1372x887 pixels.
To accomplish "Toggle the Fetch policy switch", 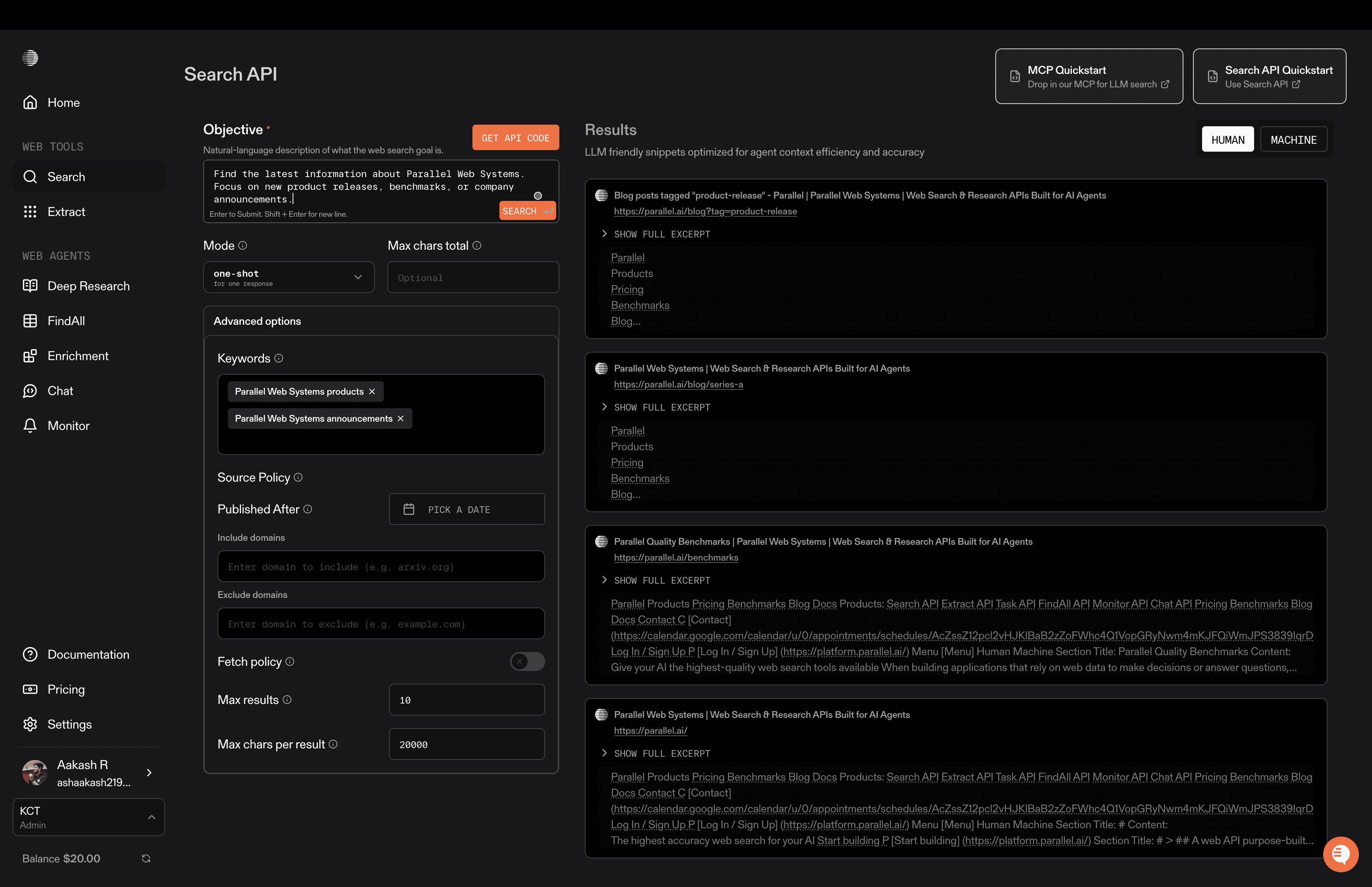I will pos(527,661).
